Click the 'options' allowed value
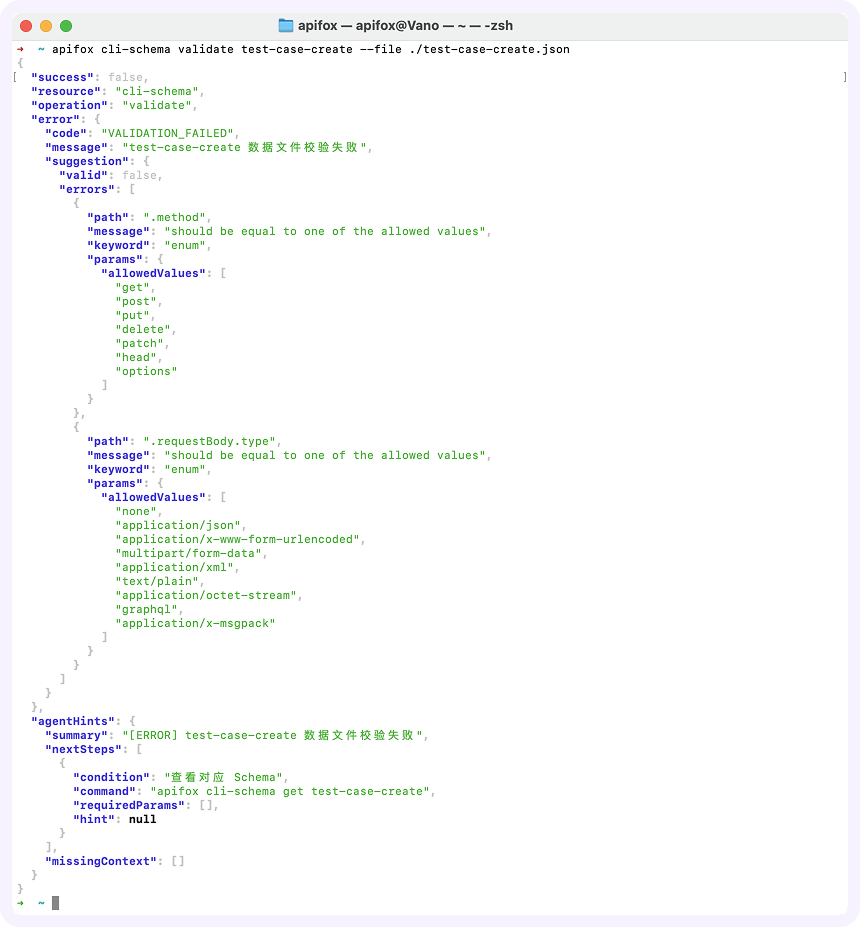 146,372
